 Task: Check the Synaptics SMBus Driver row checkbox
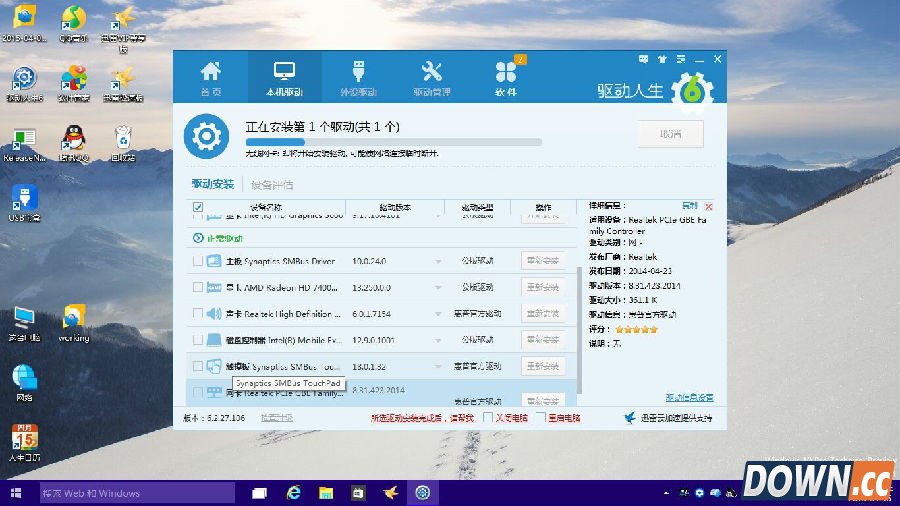[197, 261]
